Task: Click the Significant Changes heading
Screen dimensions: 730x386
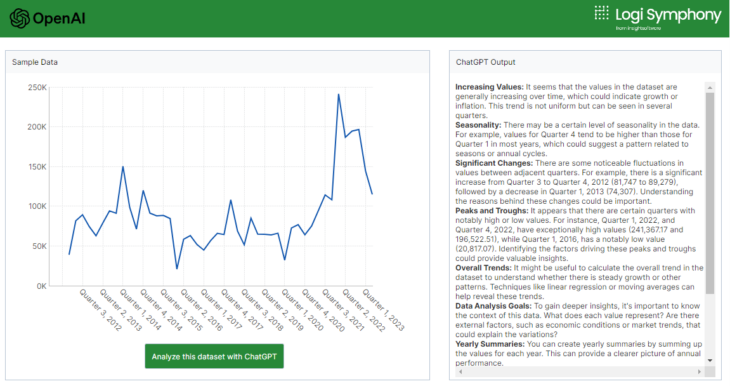Action: point(494,163)
